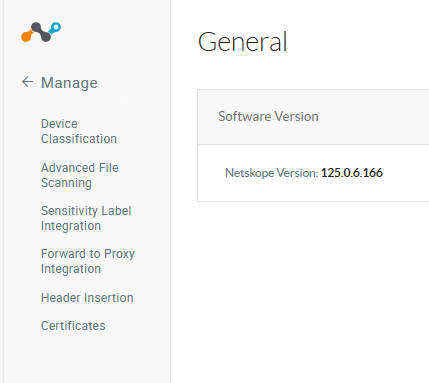Viewport: 429px width, 383px height.
Task: Select Sensitivity Label Integration
Action: point(86,218)
